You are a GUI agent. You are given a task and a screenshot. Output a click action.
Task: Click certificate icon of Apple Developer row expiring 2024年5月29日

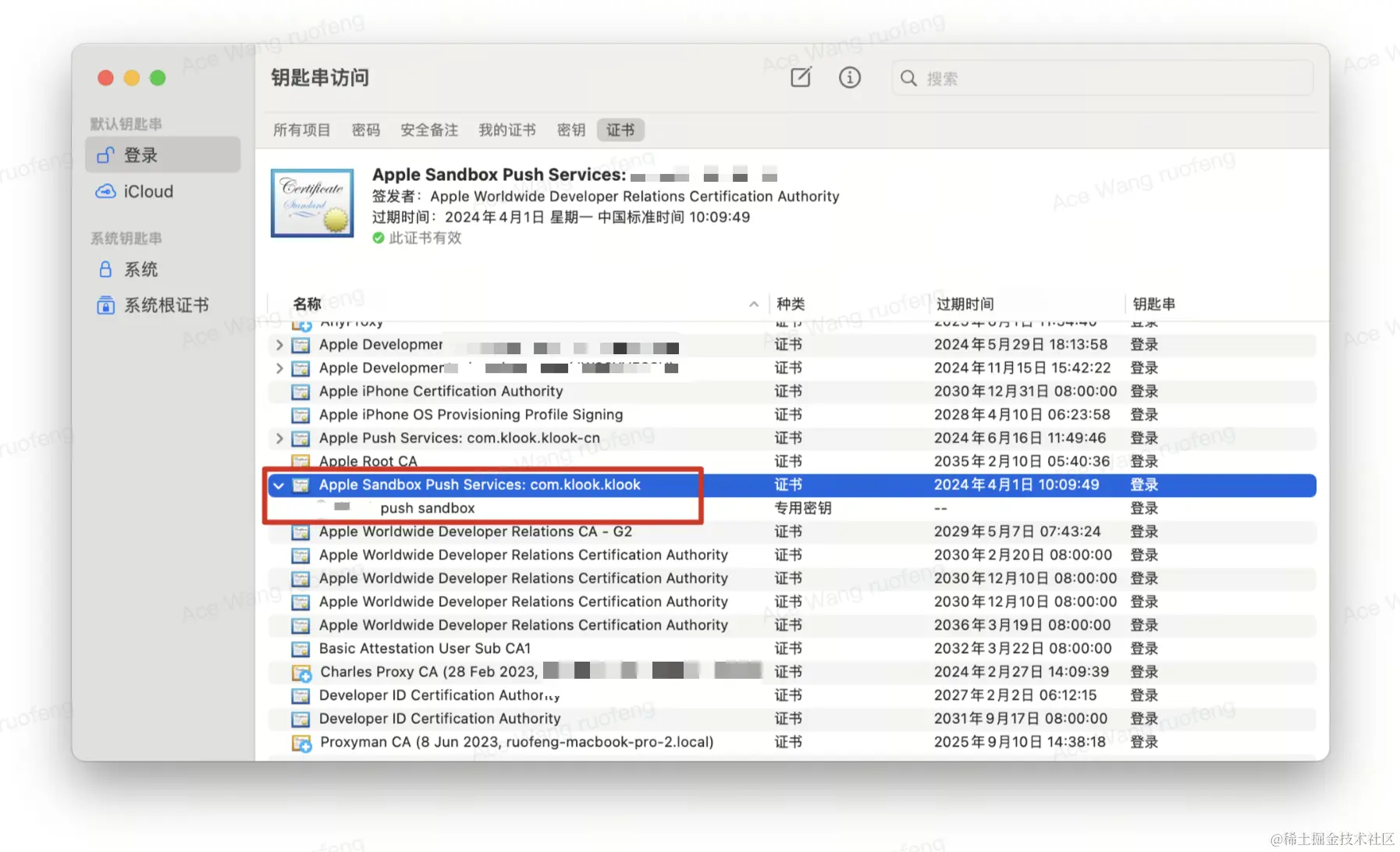(x=300, y=345)
